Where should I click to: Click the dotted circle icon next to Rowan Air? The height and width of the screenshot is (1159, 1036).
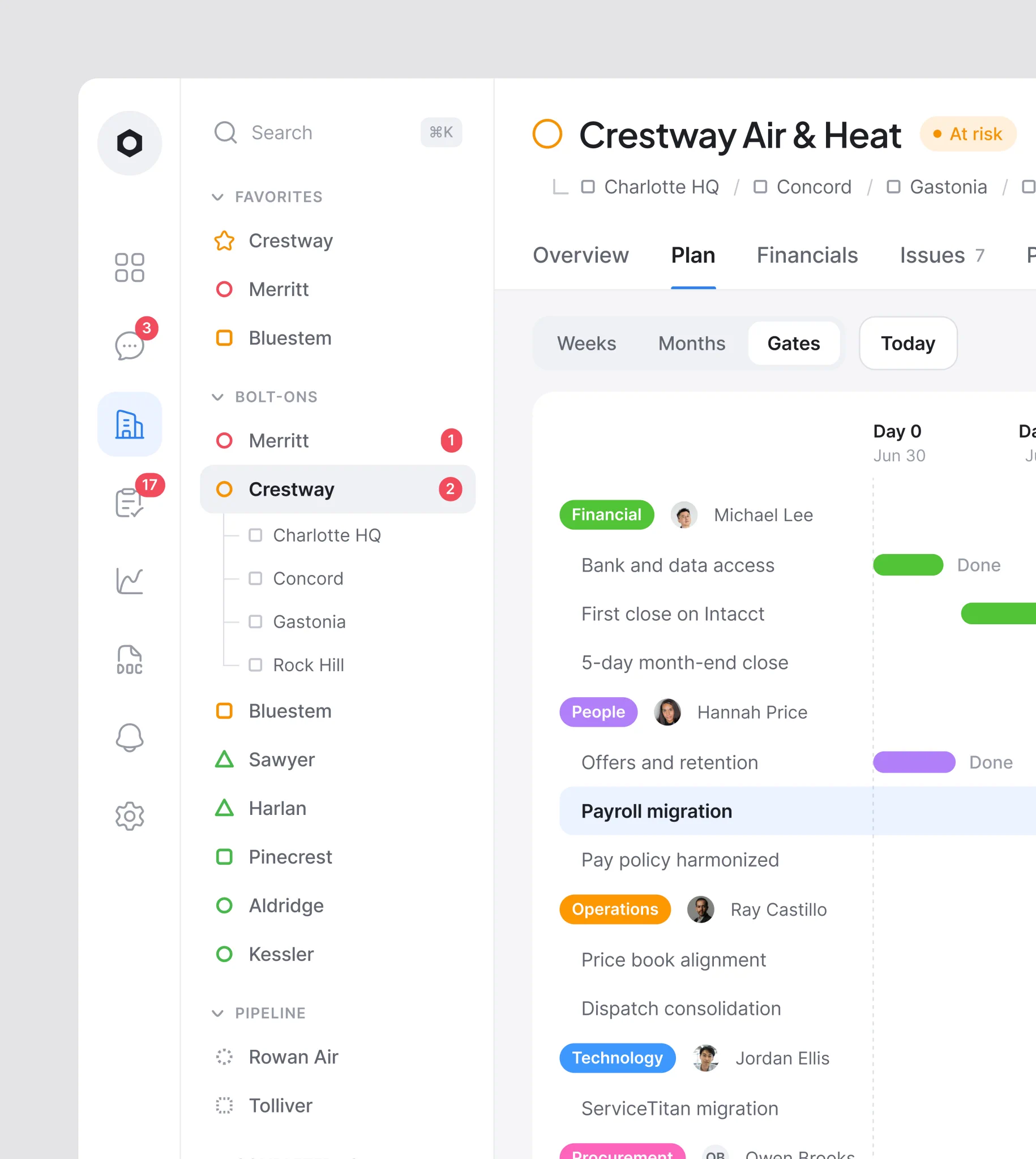[x=224, y=1057]
